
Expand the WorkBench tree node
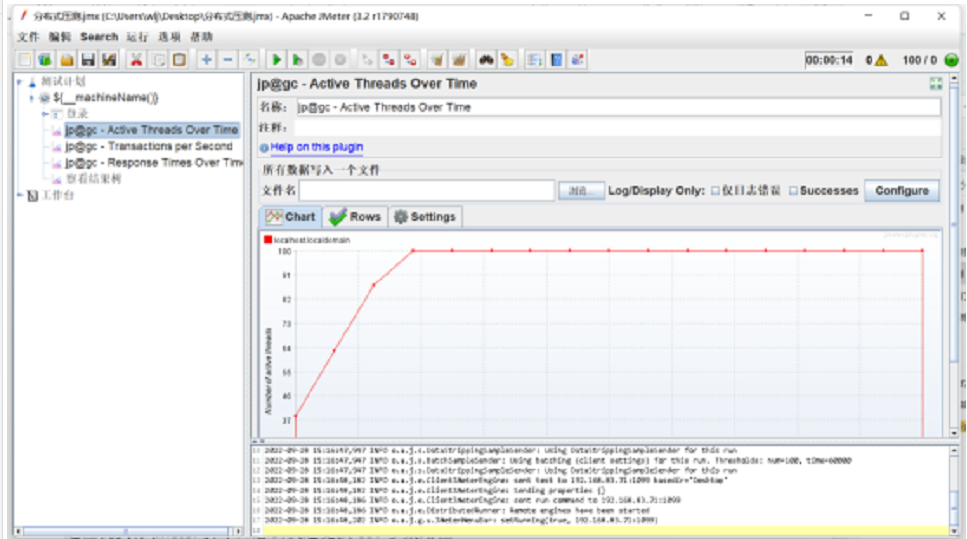[19, 195]
